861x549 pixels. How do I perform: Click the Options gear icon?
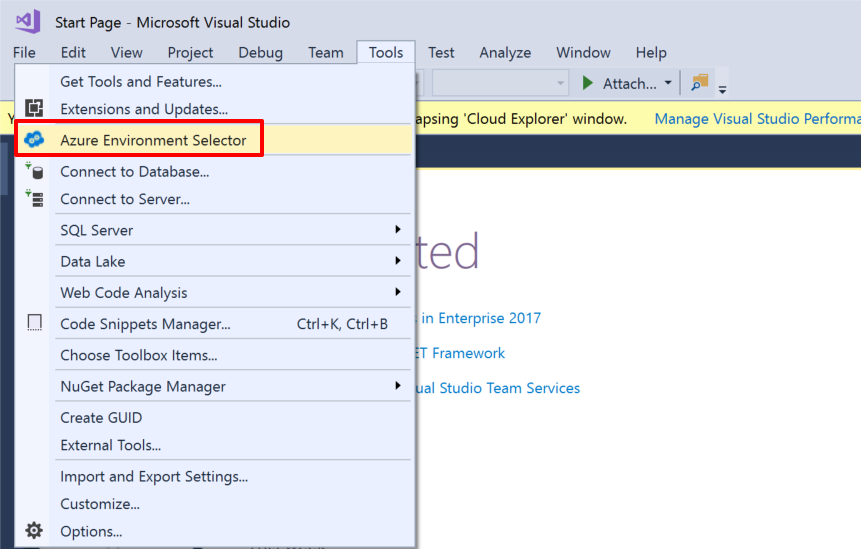click(x=34, y=531)
